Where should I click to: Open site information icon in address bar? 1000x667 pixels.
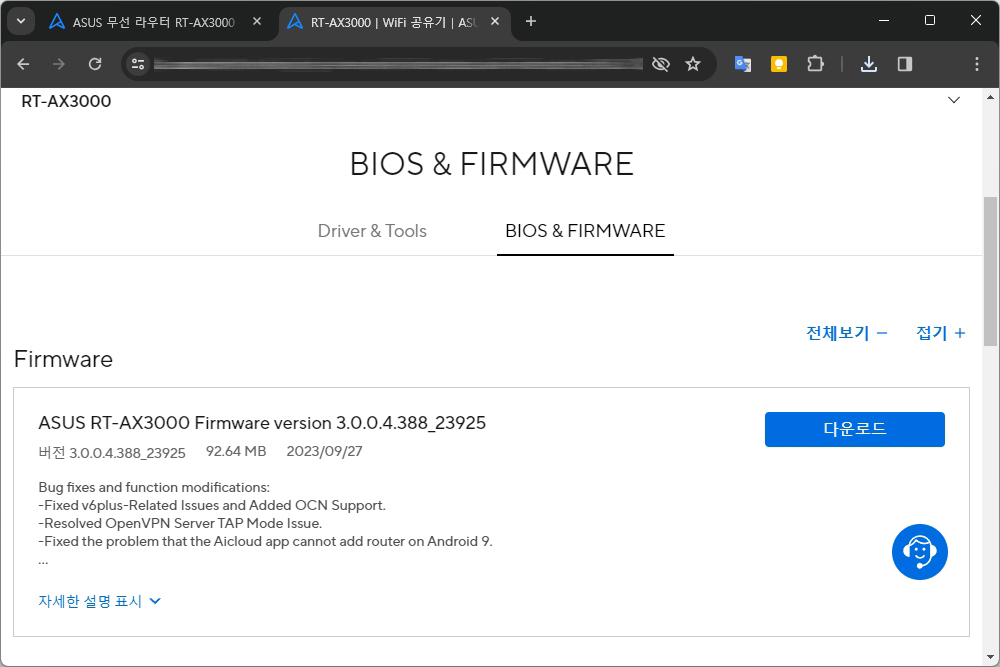pos(138,64)
